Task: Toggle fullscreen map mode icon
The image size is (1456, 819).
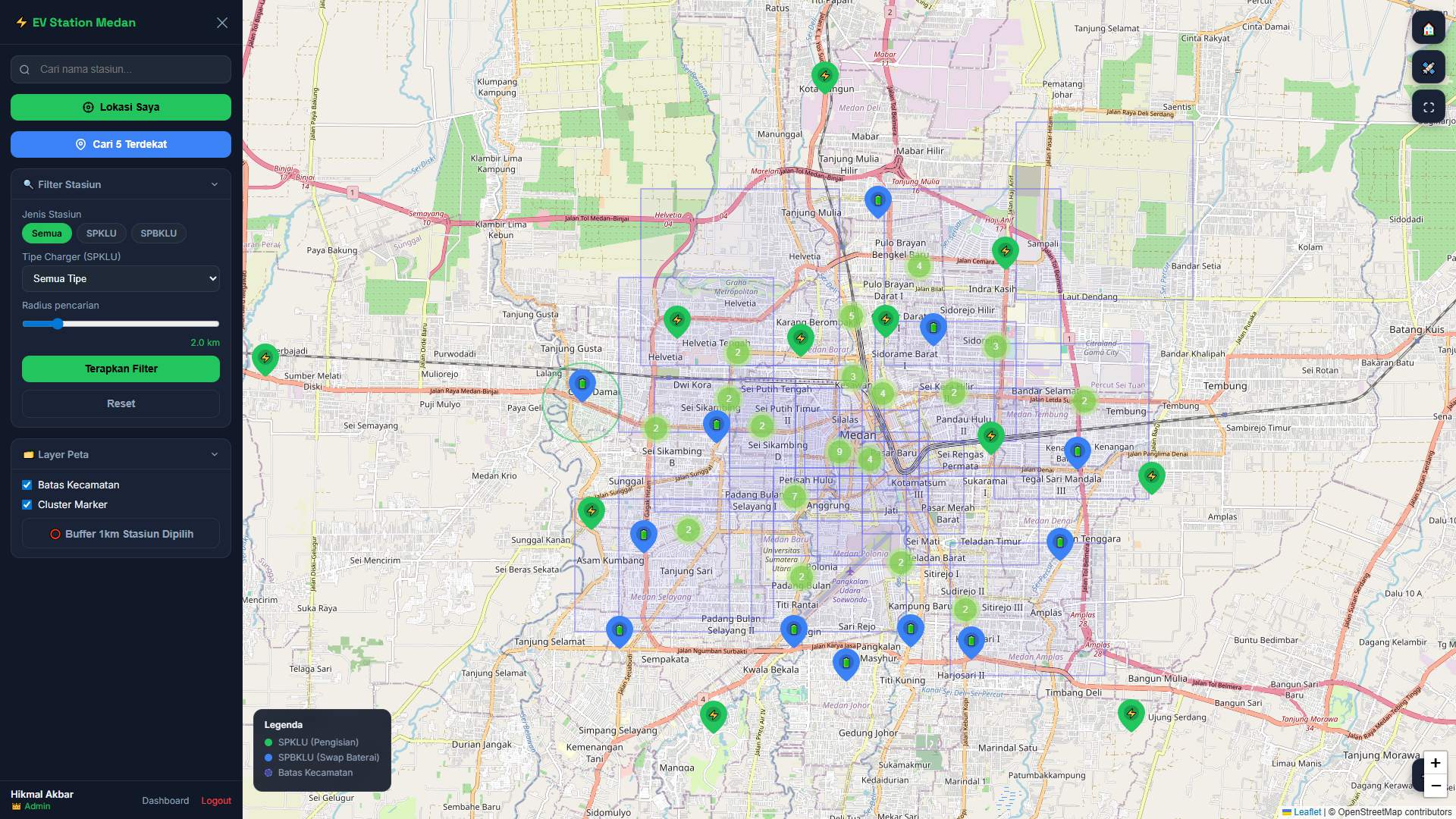Action: [1429, 108]
